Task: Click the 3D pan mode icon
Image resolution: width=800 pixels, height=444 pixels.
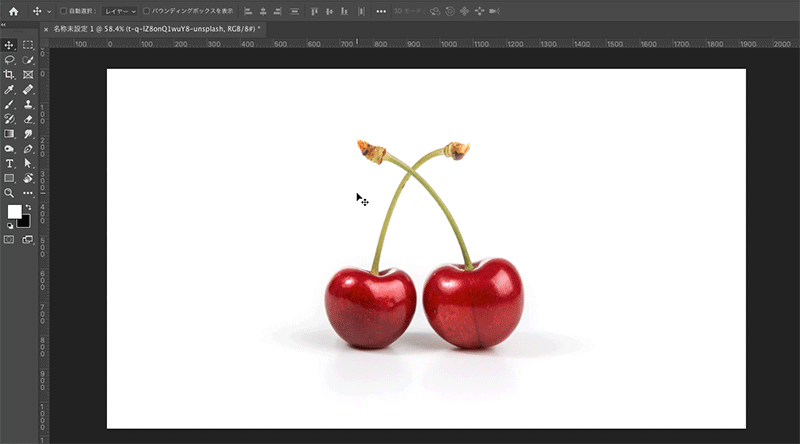Action: pos(464,11)
